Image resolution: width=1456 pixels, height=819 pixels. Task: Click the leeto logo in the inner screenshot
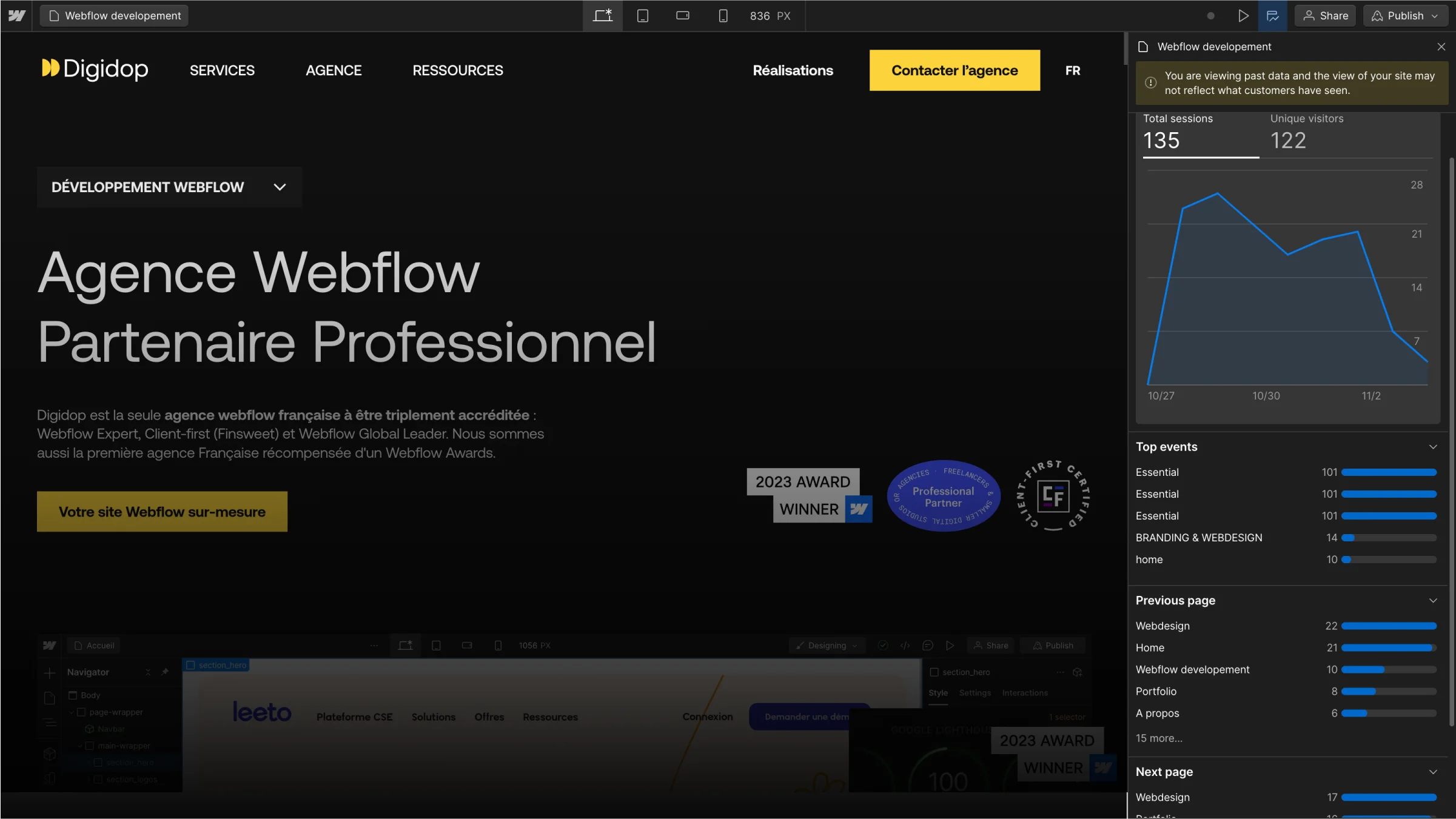pos(262,712)
